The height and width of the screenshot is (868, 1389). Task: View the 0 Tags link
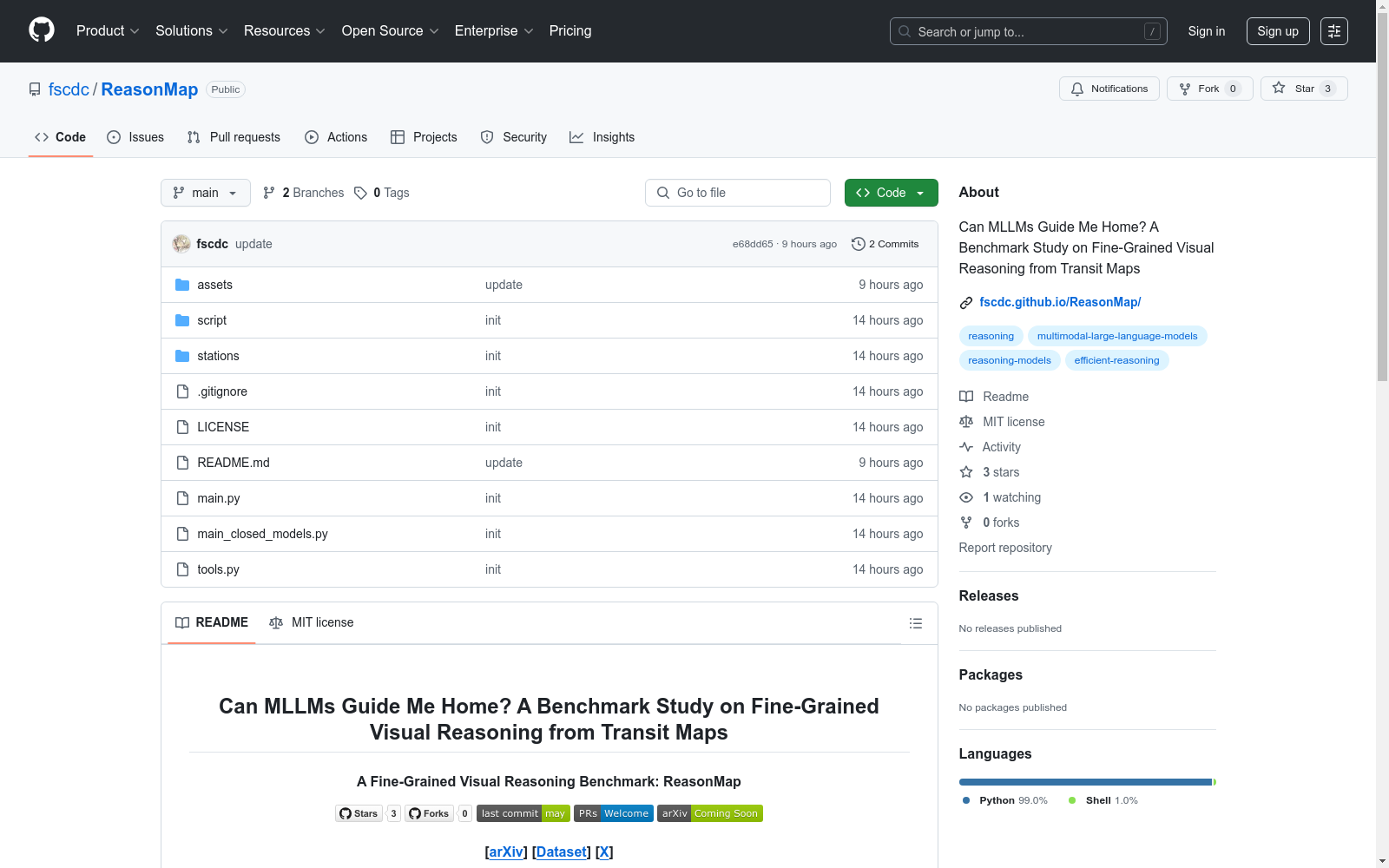(382, 193)
